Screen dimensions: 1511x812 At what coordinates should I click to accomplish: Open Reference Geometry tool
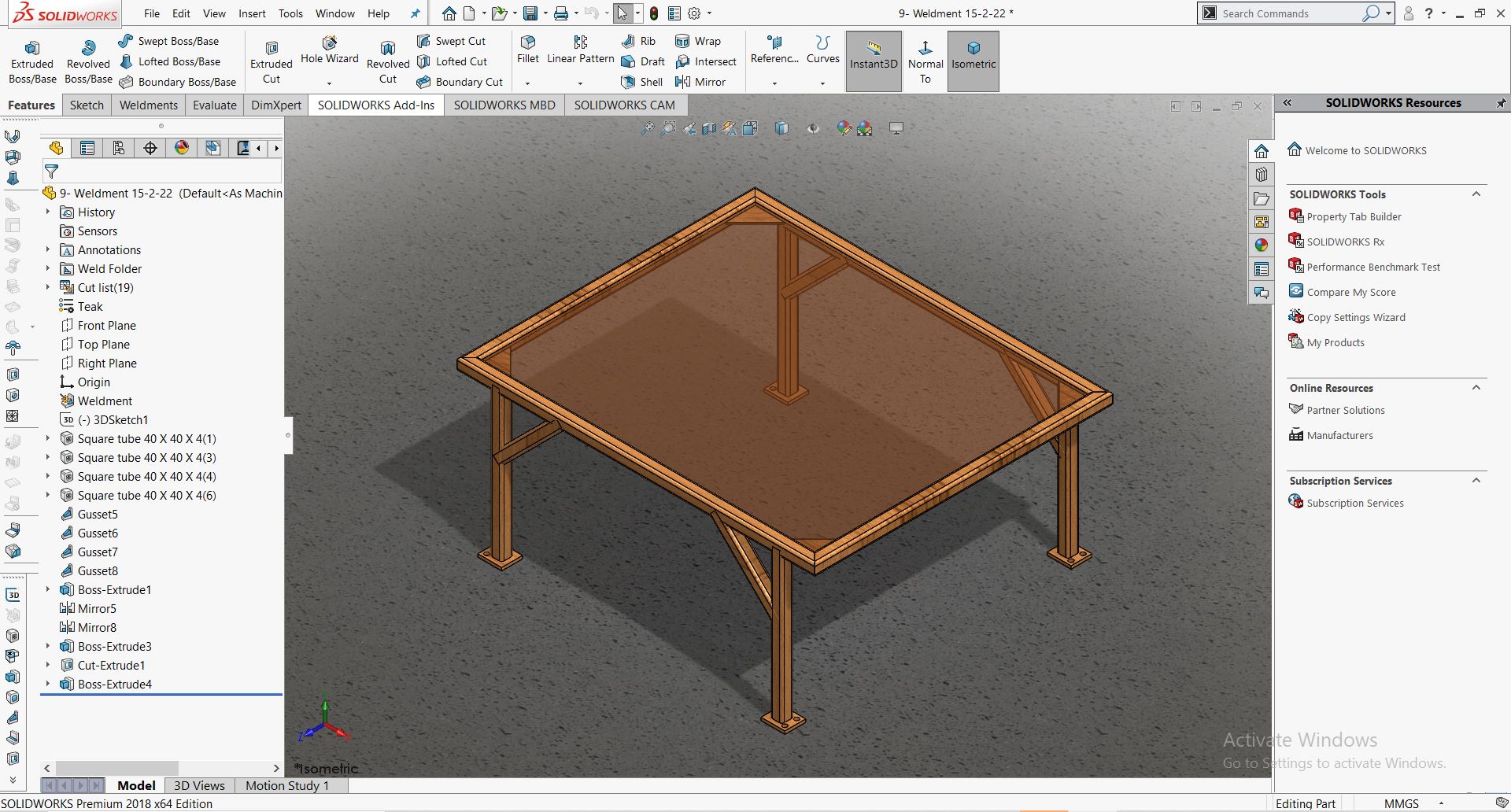pyautogui.click(x=774, y=50)
